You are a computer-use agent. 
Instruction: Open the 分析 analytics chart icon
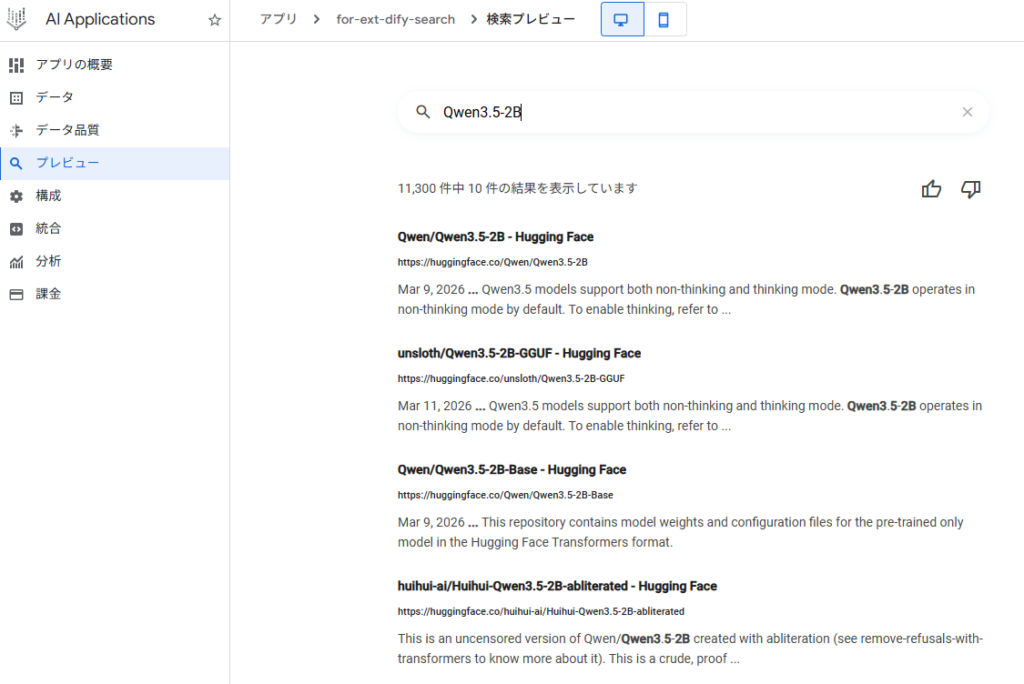pyautogui.click(x=16, y=262)
